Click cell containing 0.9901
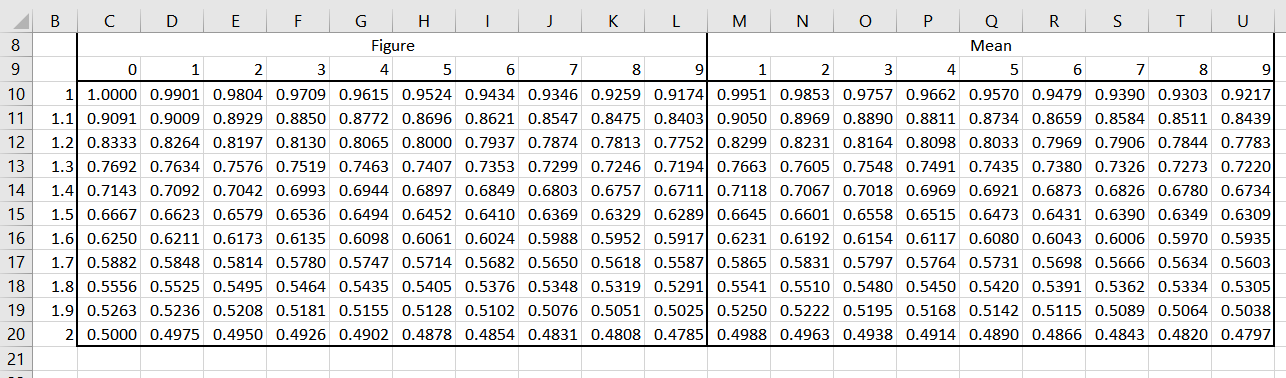Image resolution: width=1286 pixels, height=378 pixels. tap(171, 95)
